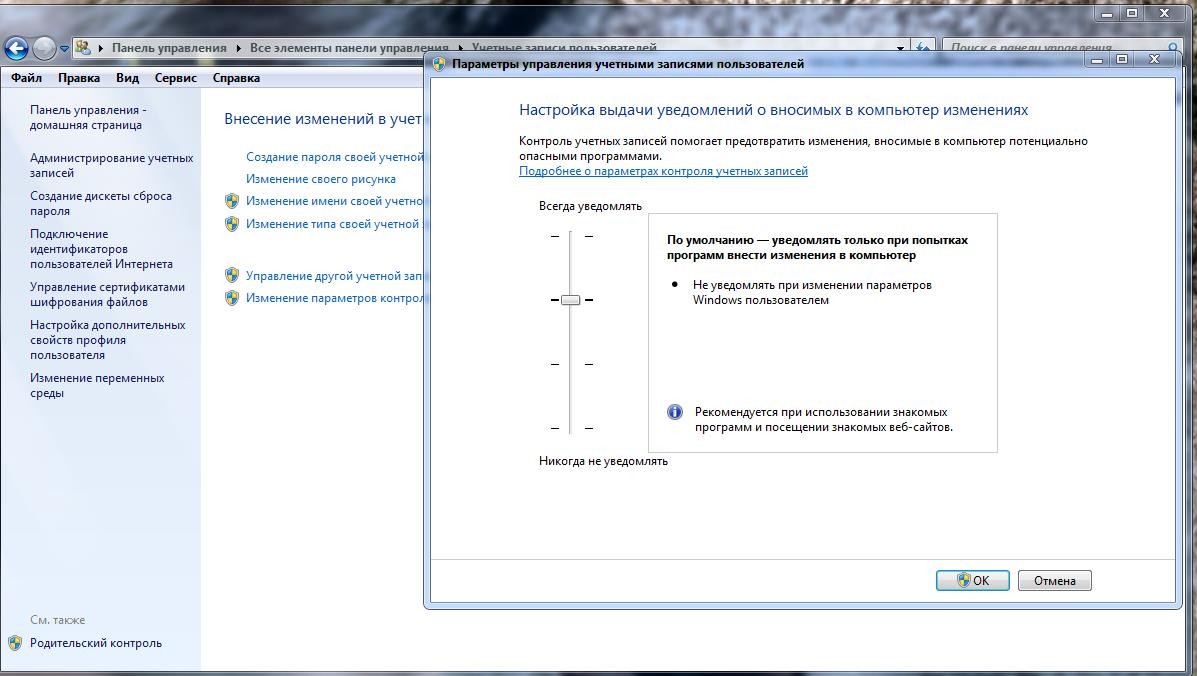Click the user accounts icon in address bar
1197x676 pixels.
[83, 48]
